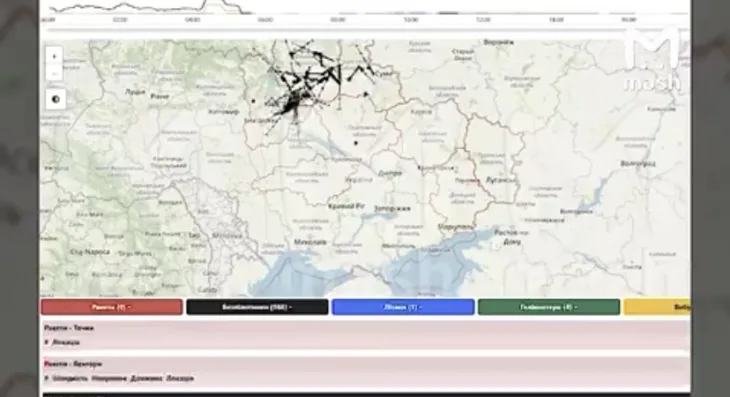This screenshot has height=397, width=730.
Task: Sort Ракети - Вектори table by Локація
Action: tap(180, 378)
